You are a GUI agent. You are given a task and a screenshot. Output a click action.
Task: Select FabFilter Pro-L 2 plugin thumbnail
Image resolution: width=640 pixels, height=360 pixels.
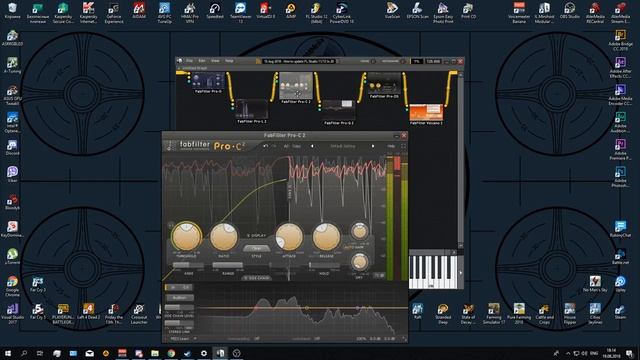tap(252, 109)
